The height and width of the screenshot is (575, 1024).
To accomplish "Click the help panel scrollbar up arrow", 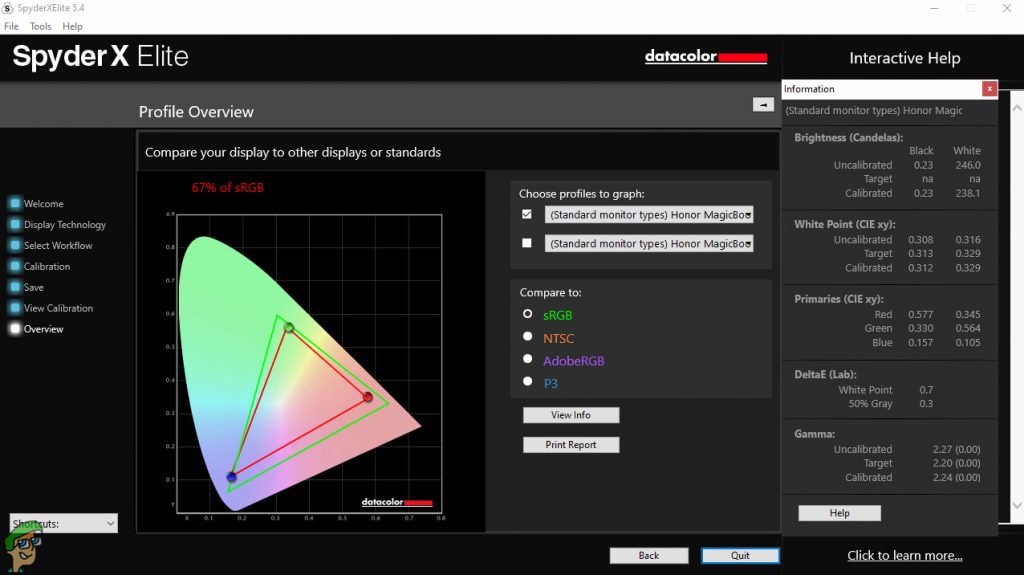I will [x=1017, y=108].
